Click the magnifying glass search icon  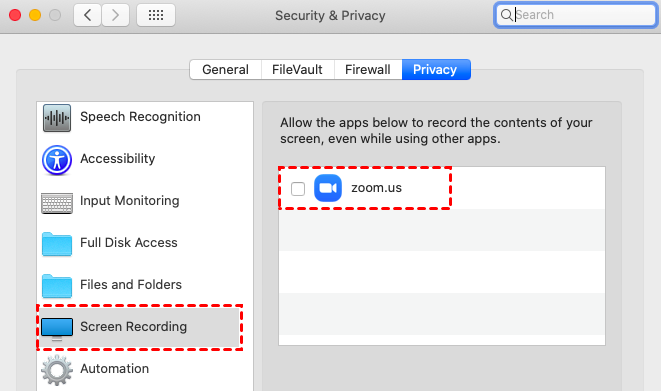click(x=506, y=15)
